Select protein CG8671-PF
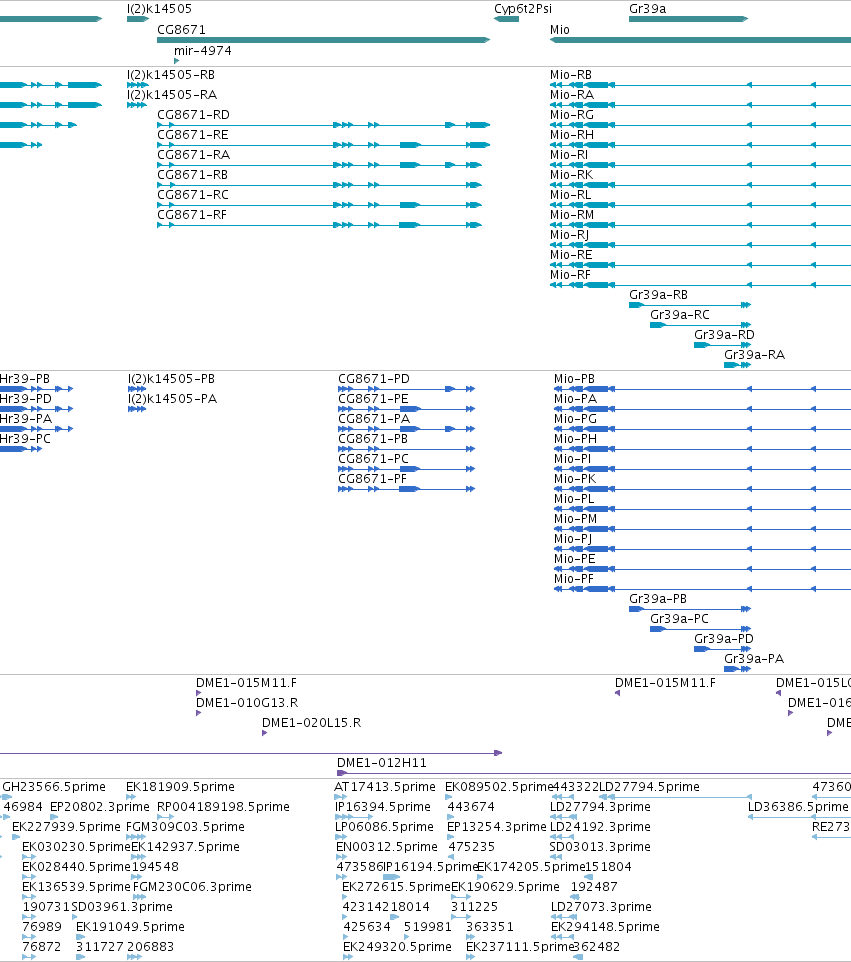The image size is (851, 962). click(407, 489)
